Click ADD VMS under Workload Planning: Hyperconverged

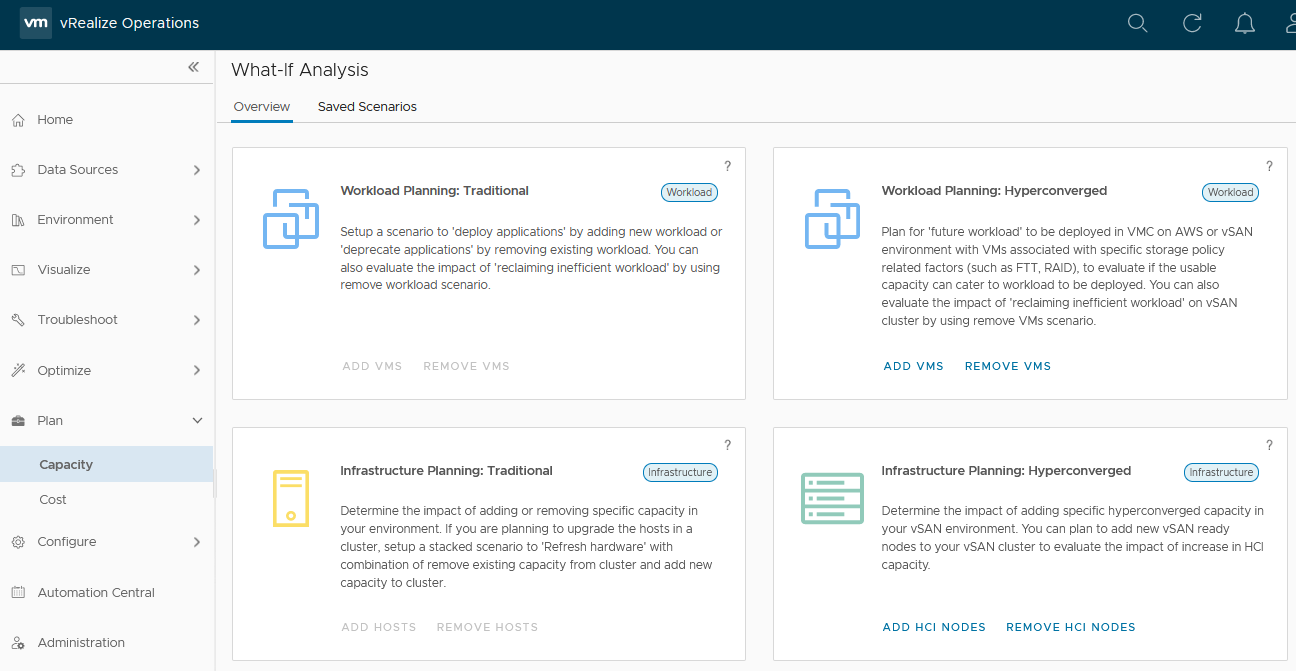913,366
